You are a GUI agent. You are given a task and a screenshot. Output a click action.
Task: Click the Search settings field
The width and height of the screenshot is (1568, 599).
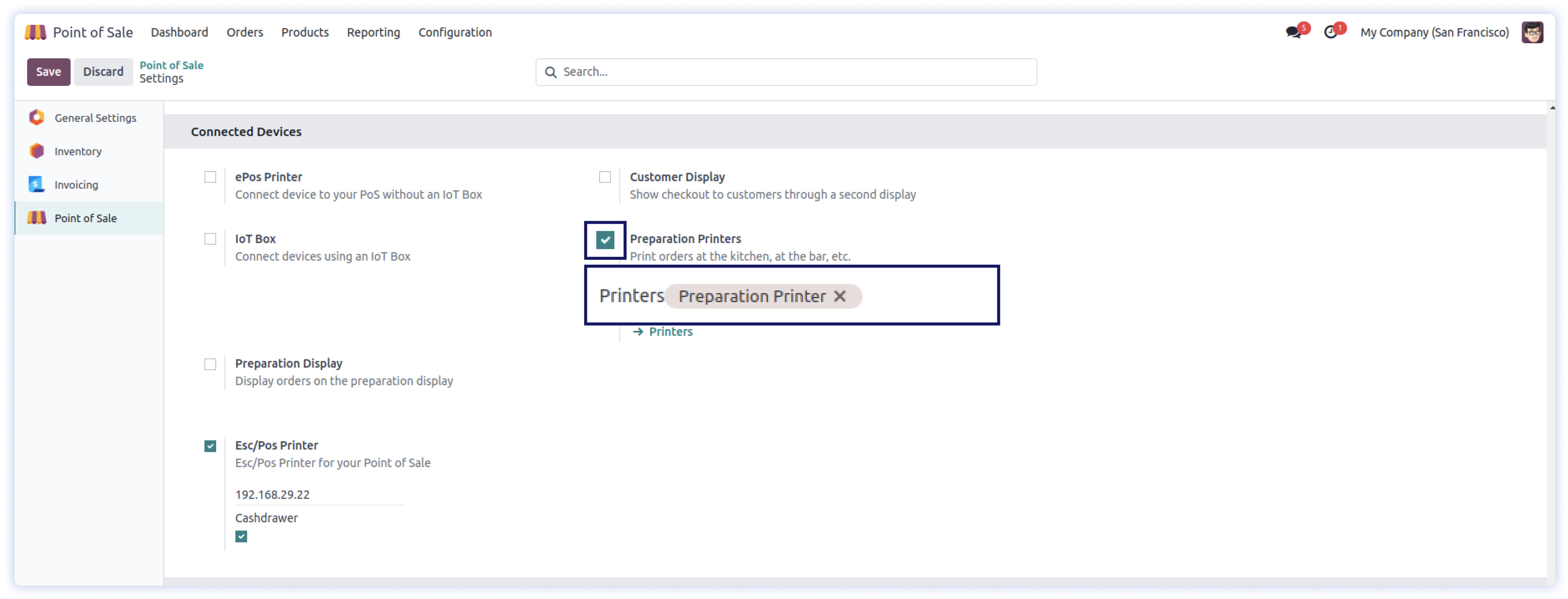(786, 72)
